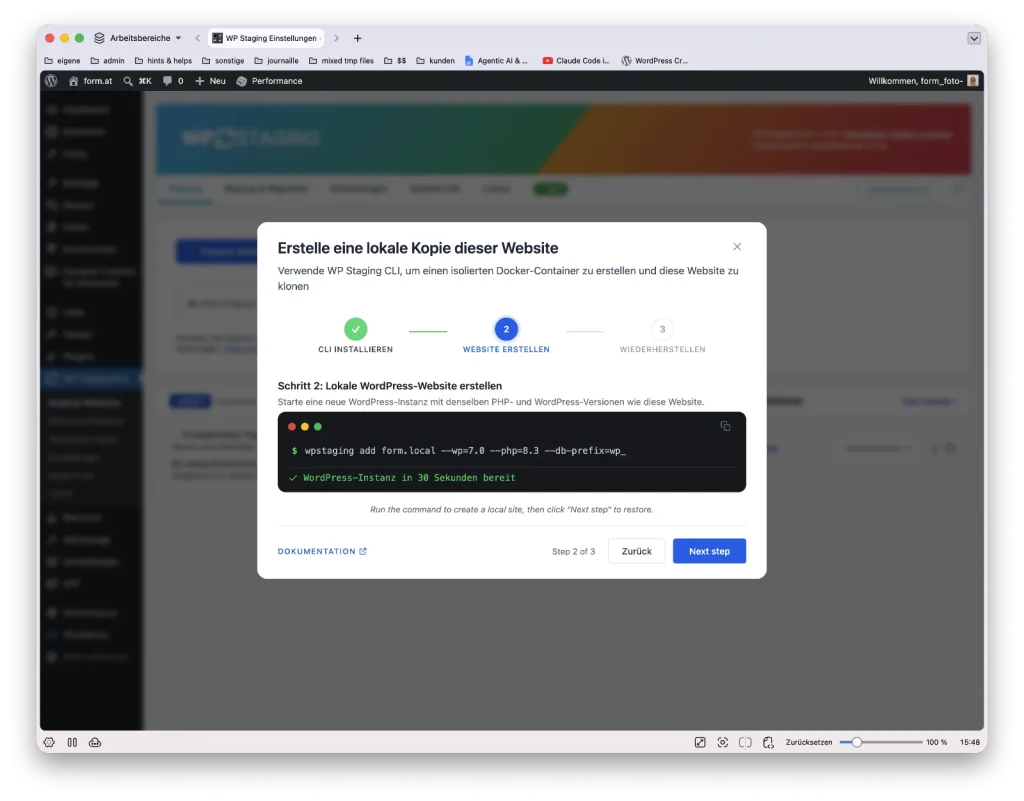This screenshot has height=801, width=1024.
Task: Open the admin bookmark folder
Action: tap(107, 61)
